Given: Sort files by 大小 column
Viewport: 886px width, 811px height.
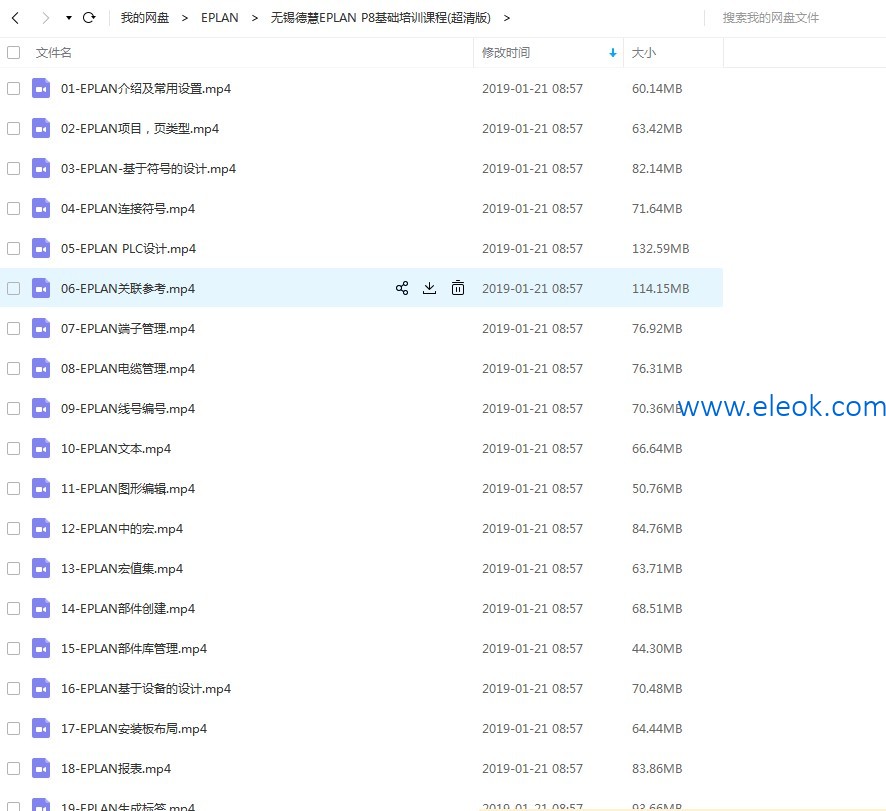Looking at the screenshot, I should tap(644, 53).
